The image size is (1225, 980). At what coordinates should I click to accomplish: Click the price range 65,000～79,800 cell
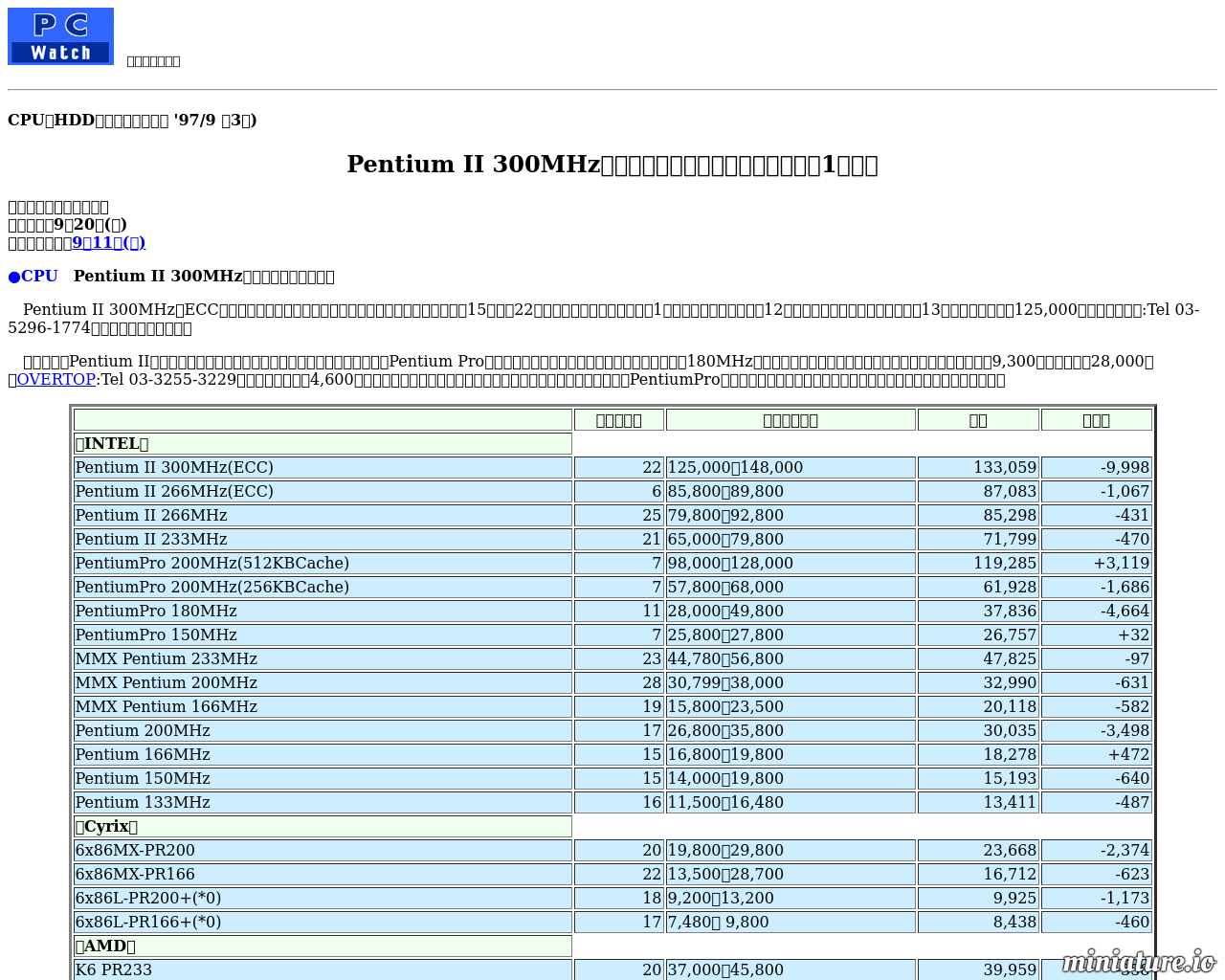coord(791,539)
